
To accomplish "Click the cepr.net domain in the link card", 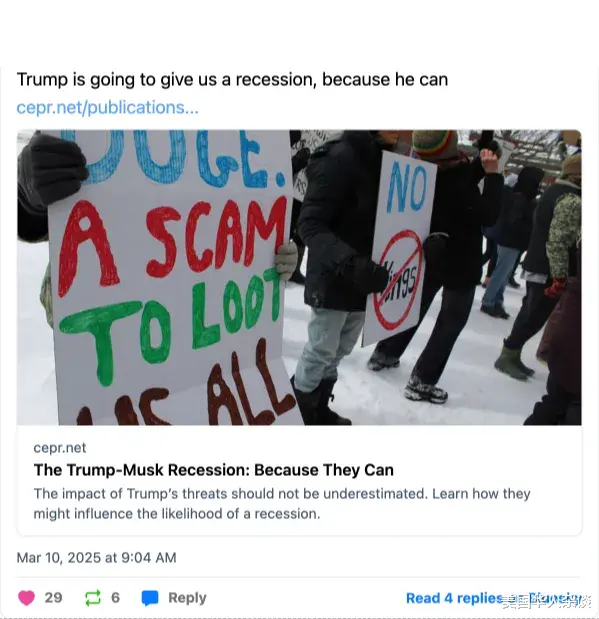I will point(60,448).
